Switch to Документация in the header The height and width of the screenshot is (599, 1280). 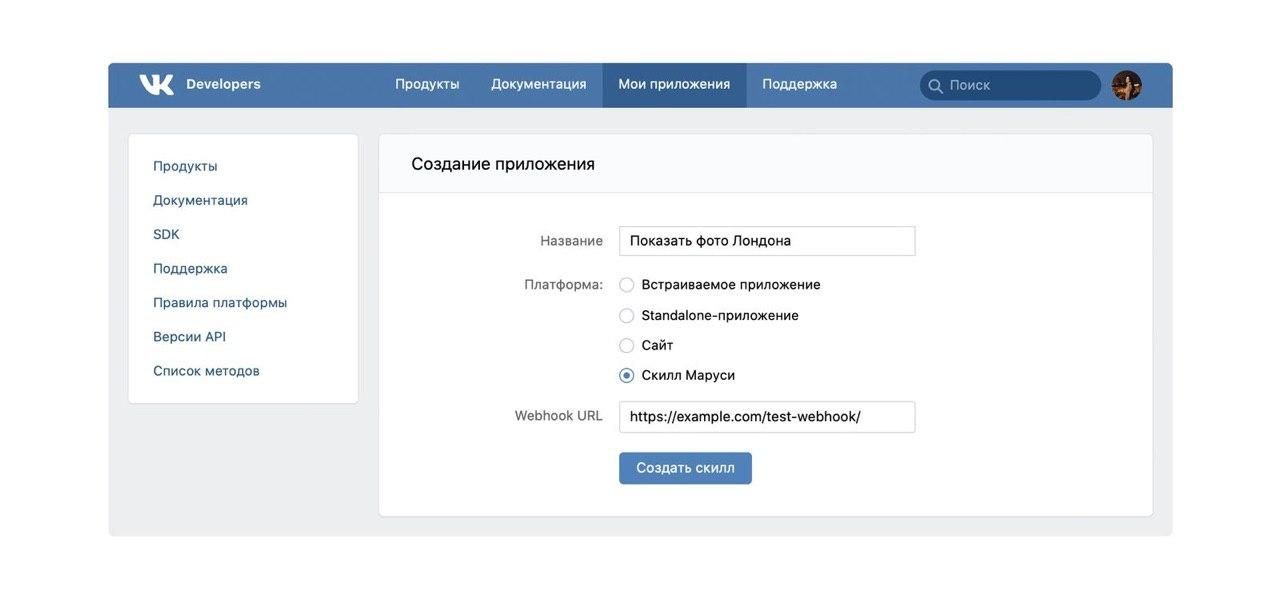538,85
